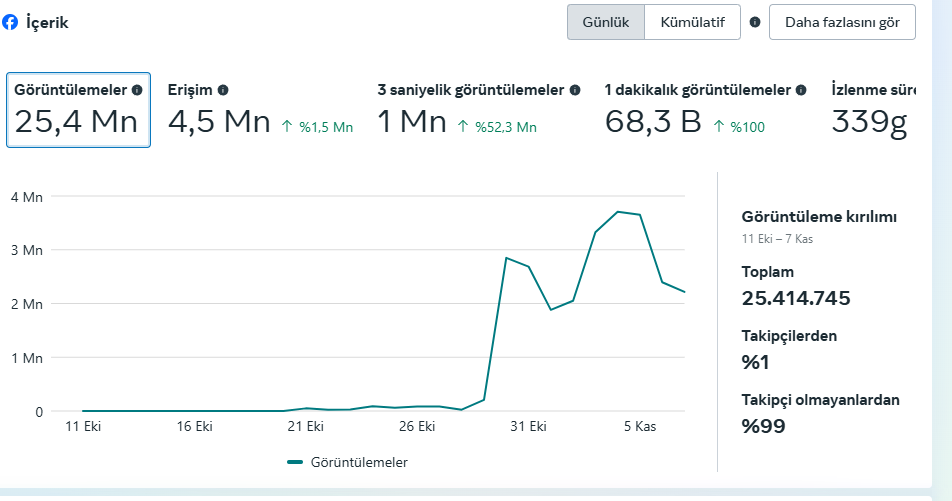Select the Erişim metric card
Screen dimensions: 952x501
point(260,110)
